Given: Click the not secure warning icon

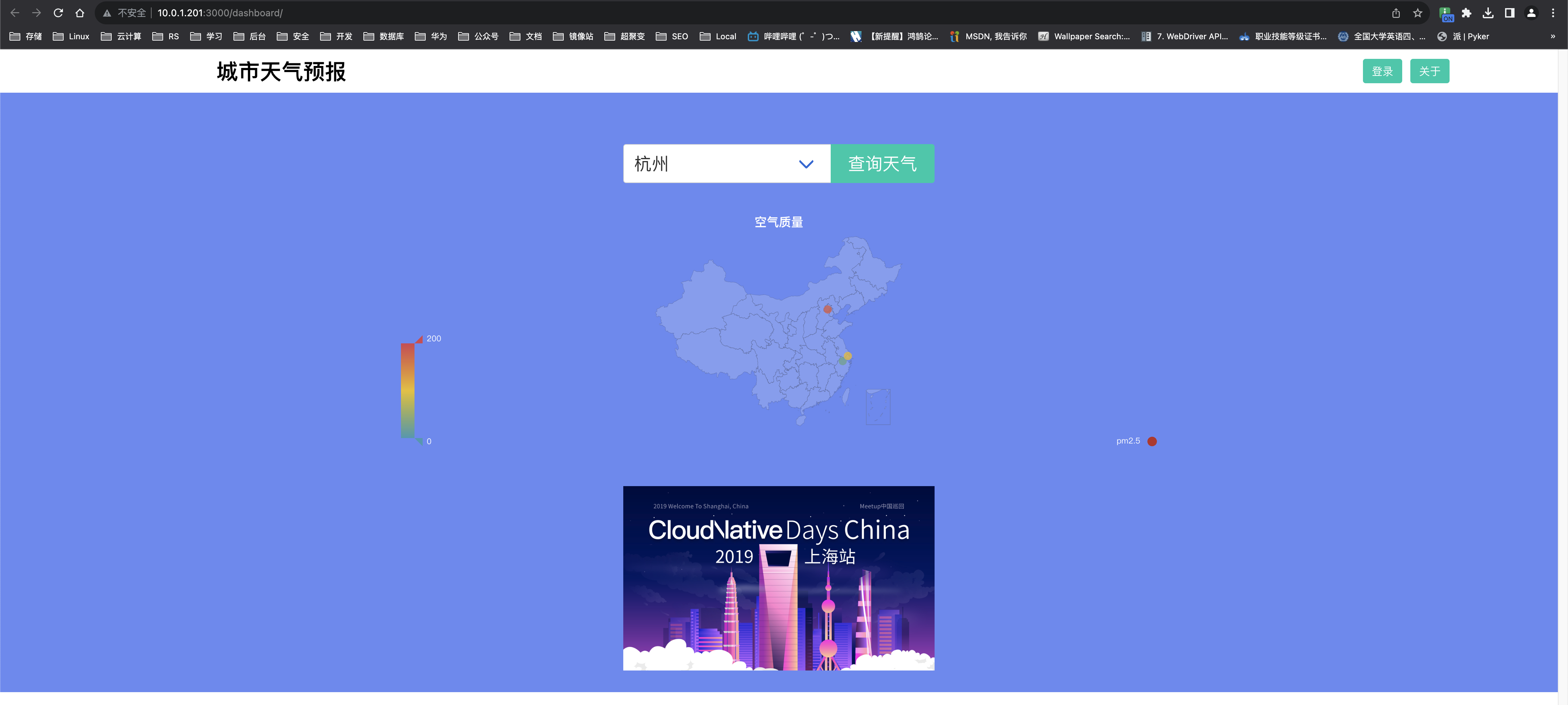Looking at the screenshot, I should pyautogui.click(x=107, y=13).
